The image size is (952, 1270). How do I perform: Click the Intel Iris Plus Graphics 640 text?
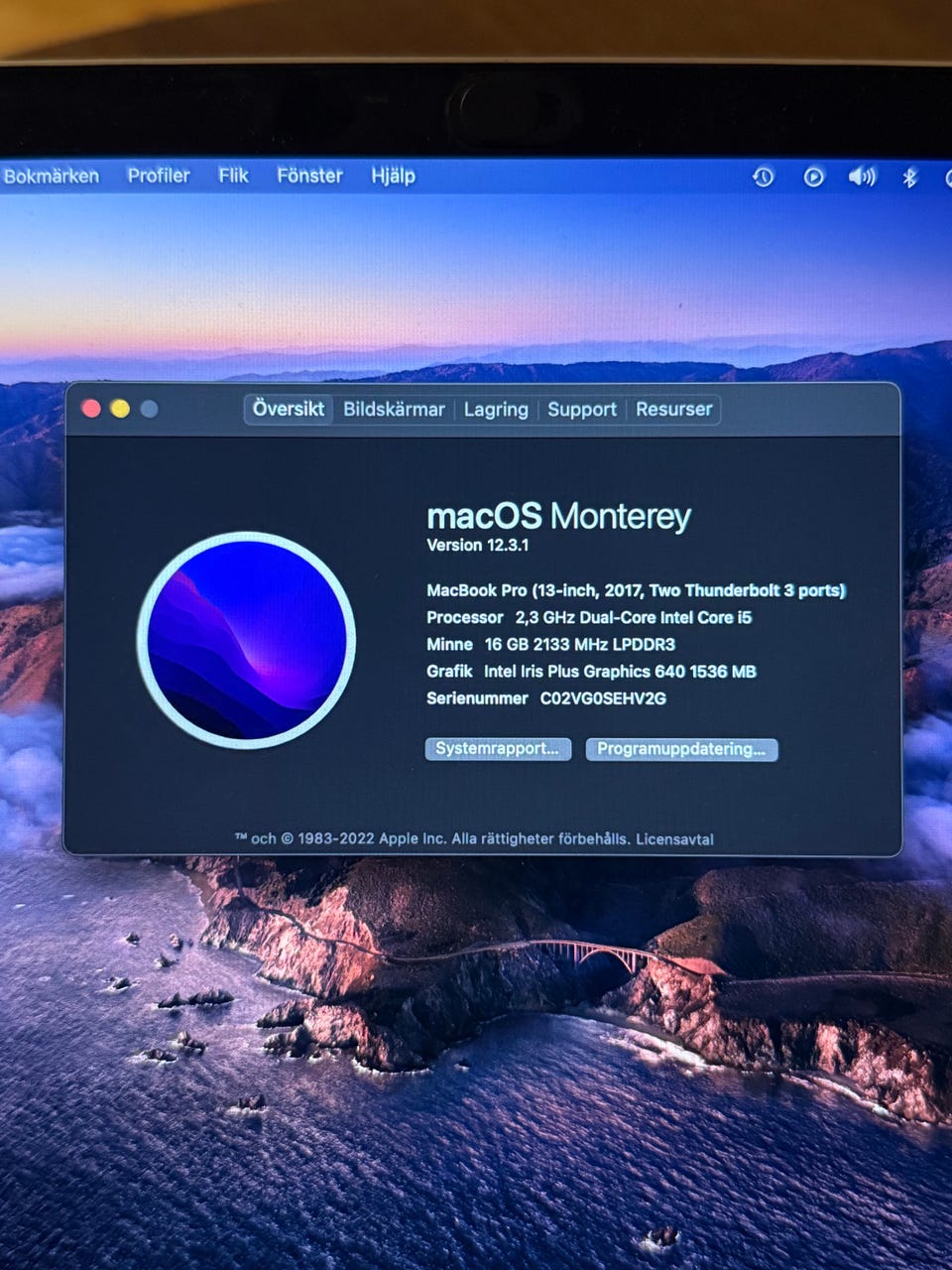[620, 672]
